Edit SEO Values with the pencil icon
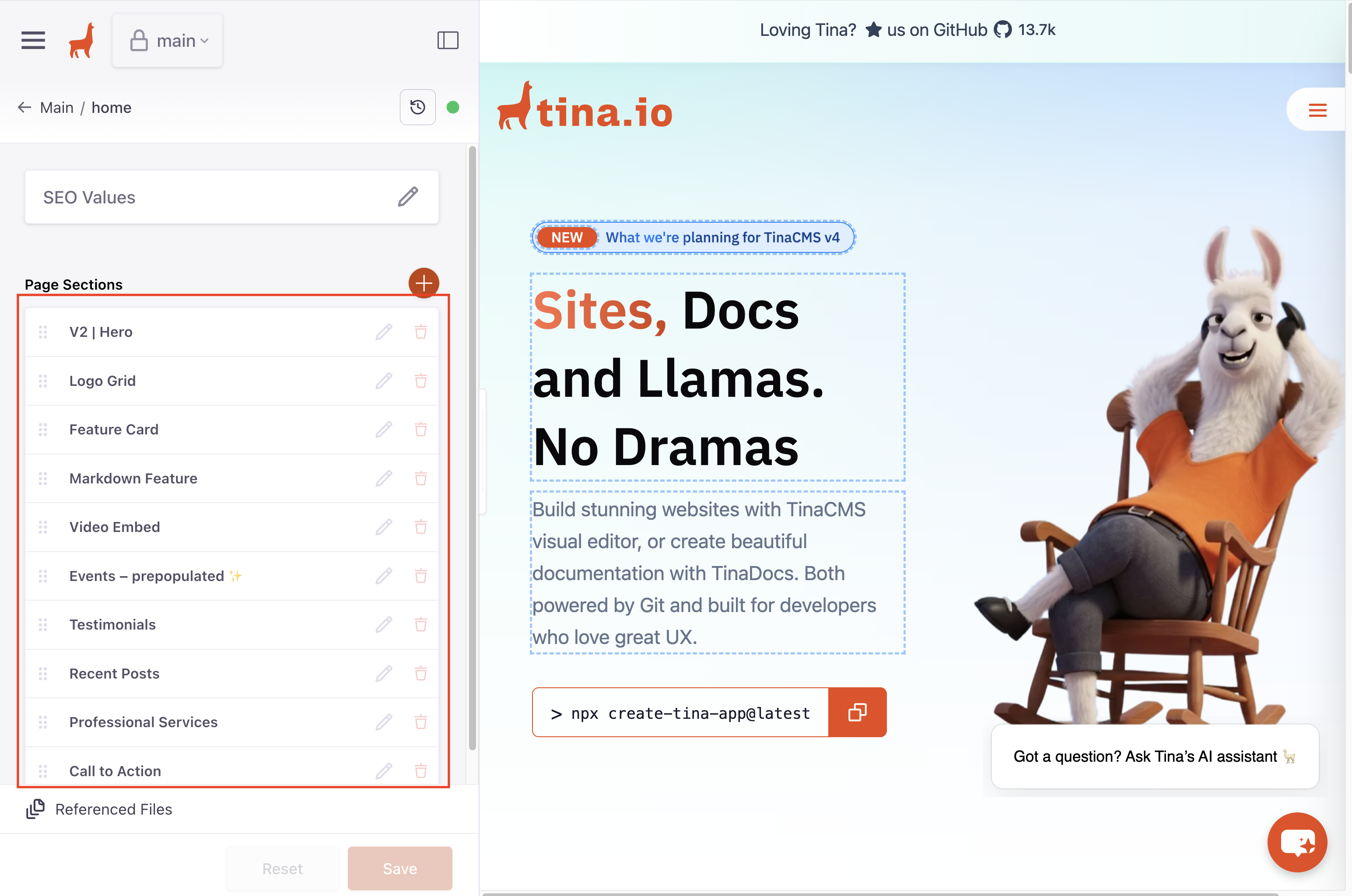This screenshot has width=1352, height=896. coord(408,197)
